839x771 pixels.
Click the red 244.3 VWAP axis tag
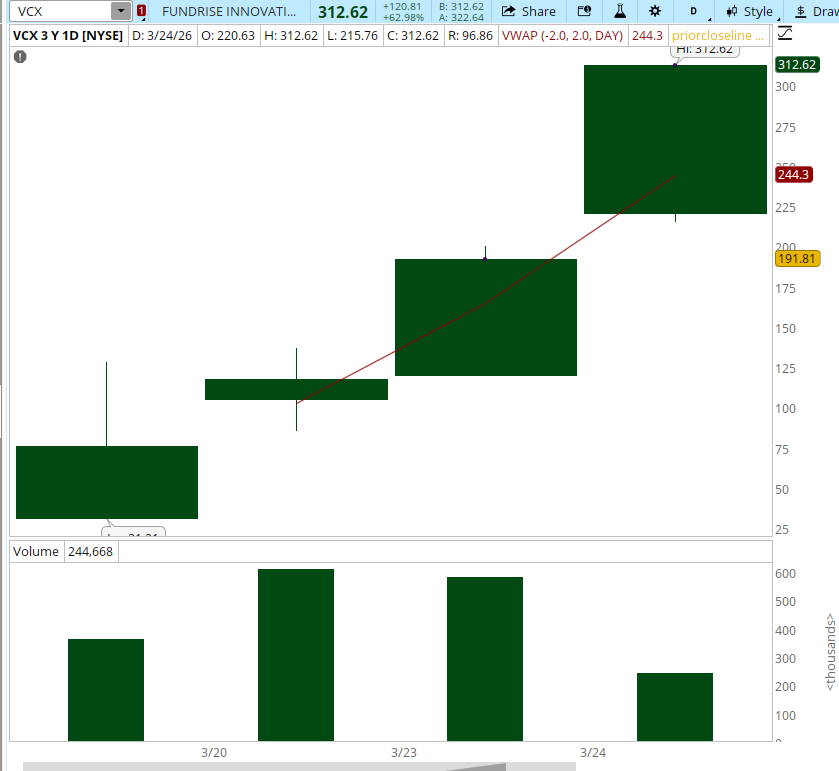tap(794, 174)
